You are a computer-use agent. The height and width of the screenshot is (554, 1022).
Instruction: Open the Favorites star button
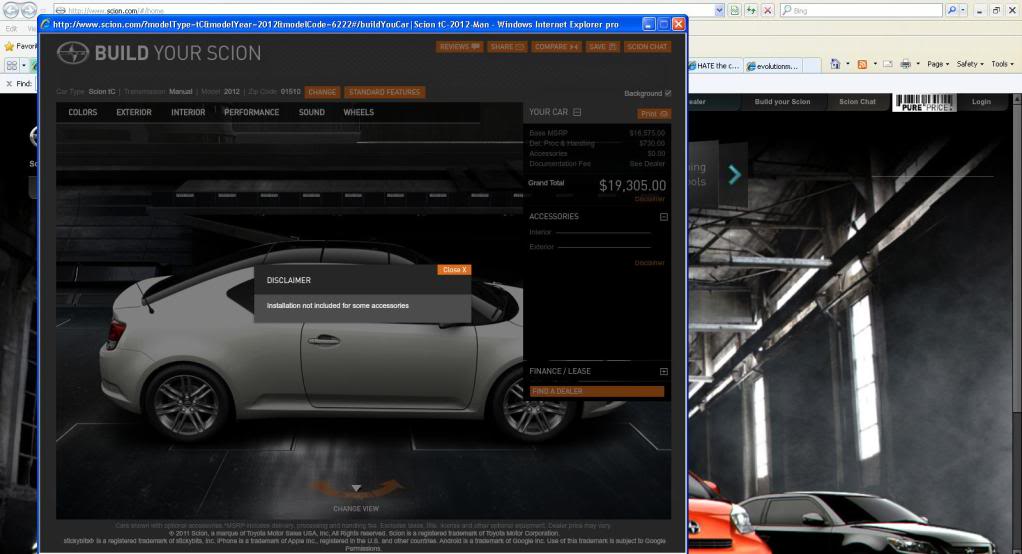20,46
